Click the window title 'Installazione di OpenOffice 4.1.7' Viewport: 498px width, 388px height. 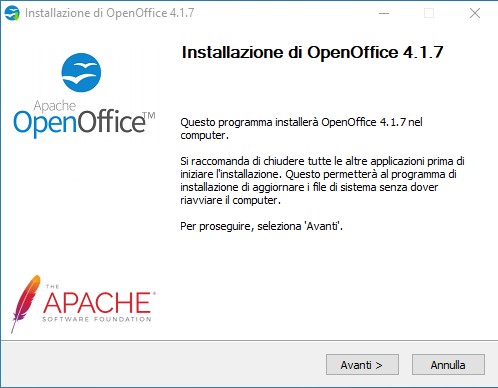(x=109, y=13)
